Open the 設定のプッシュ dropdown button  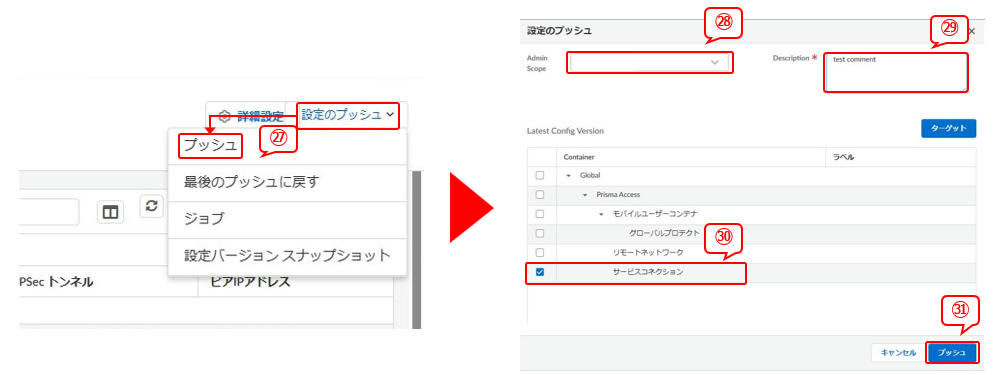point(348,115)
